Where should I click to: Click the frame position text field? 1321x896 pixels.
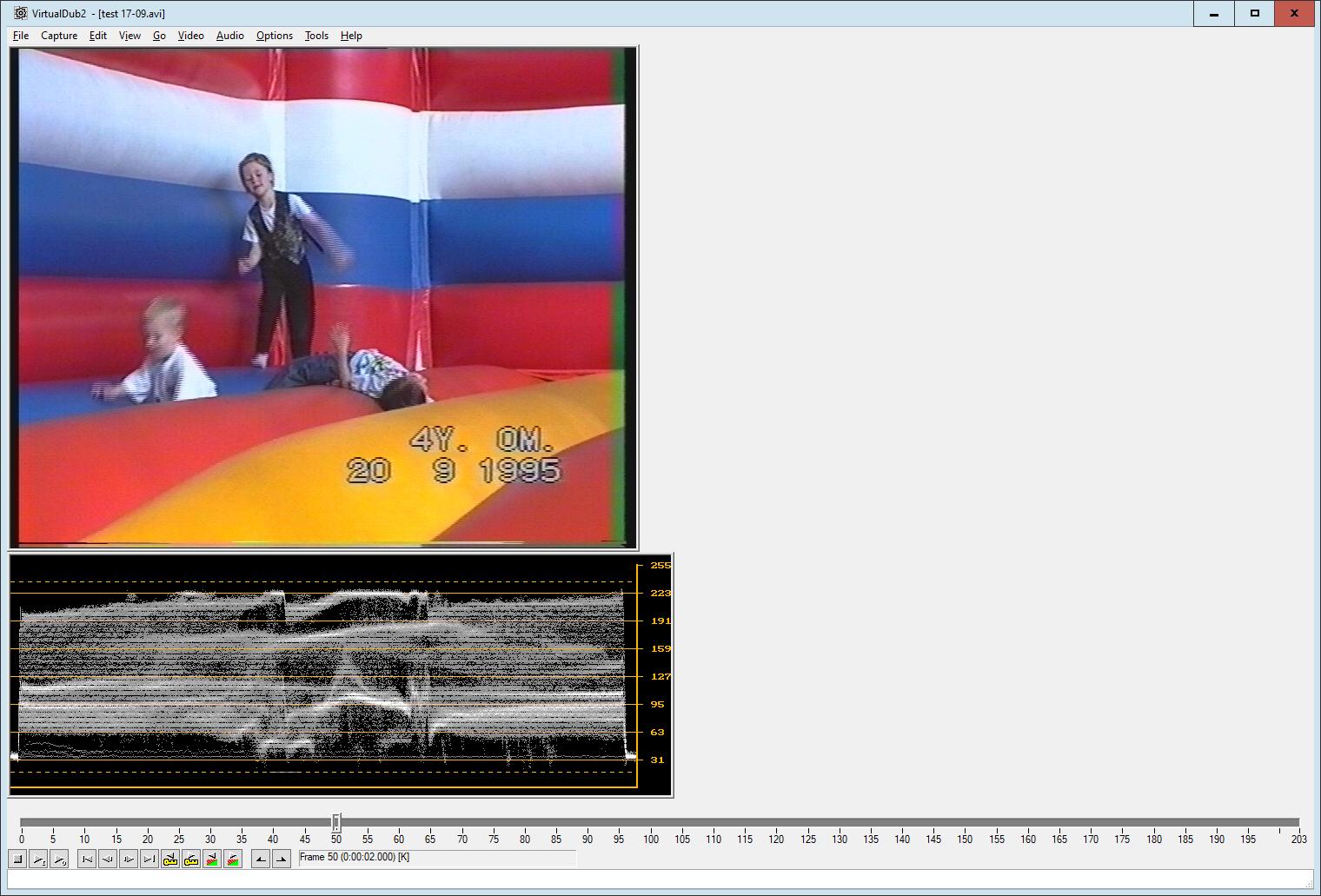pyautogui.click(x=436, y=858)
